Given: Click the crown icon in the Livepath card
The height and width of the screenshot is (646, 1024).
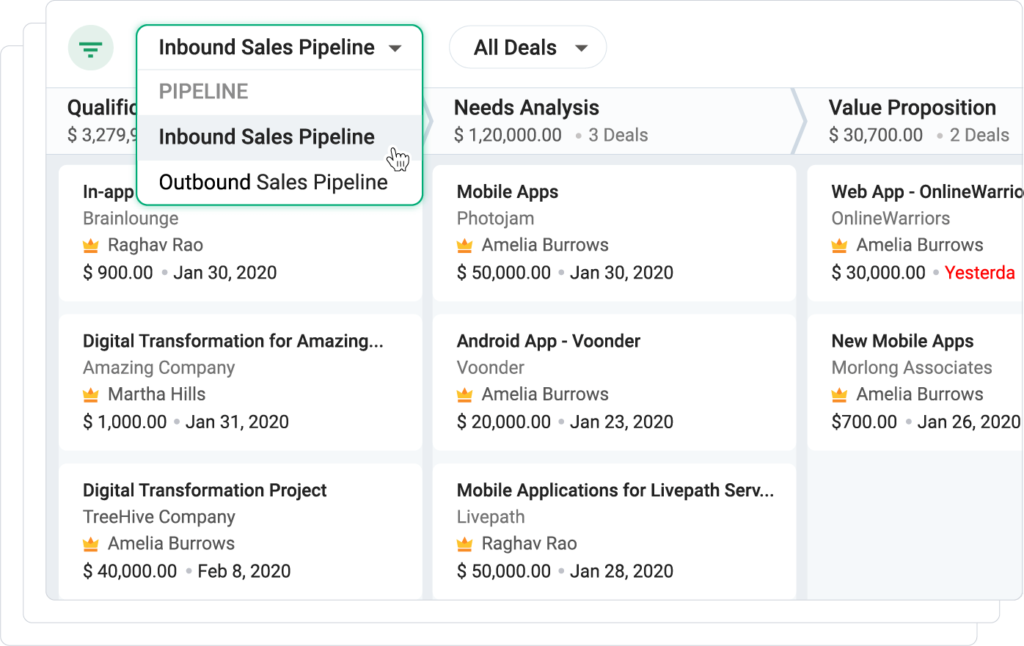Looking at the screenshot, I should point(464,543).
